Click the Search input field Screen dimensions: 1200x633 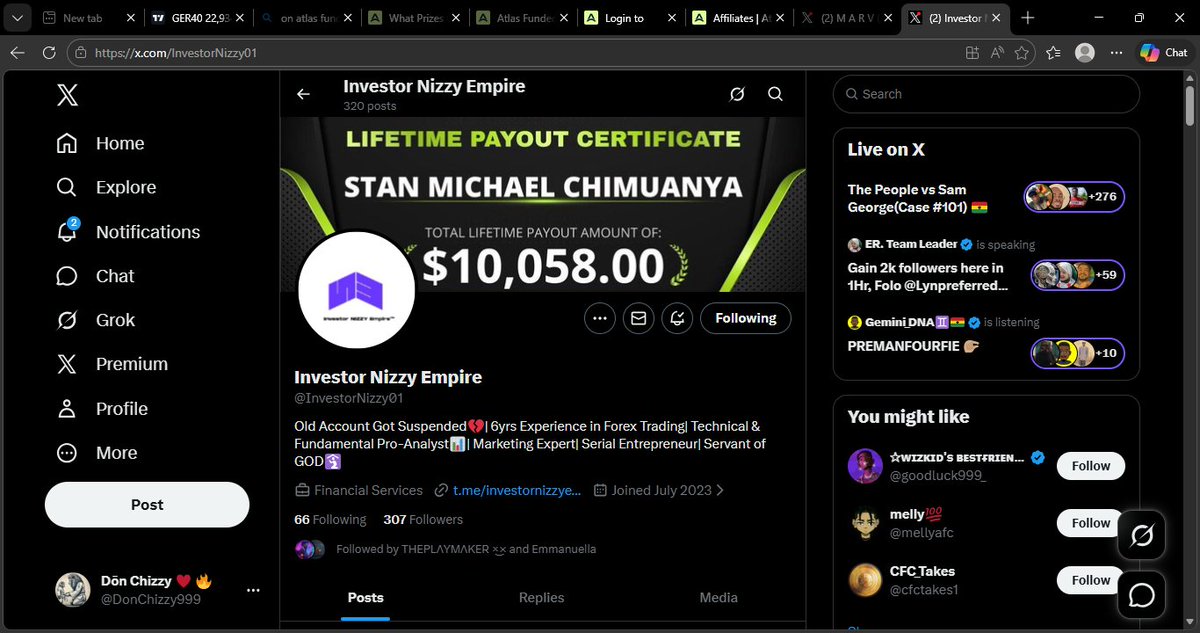986,94
